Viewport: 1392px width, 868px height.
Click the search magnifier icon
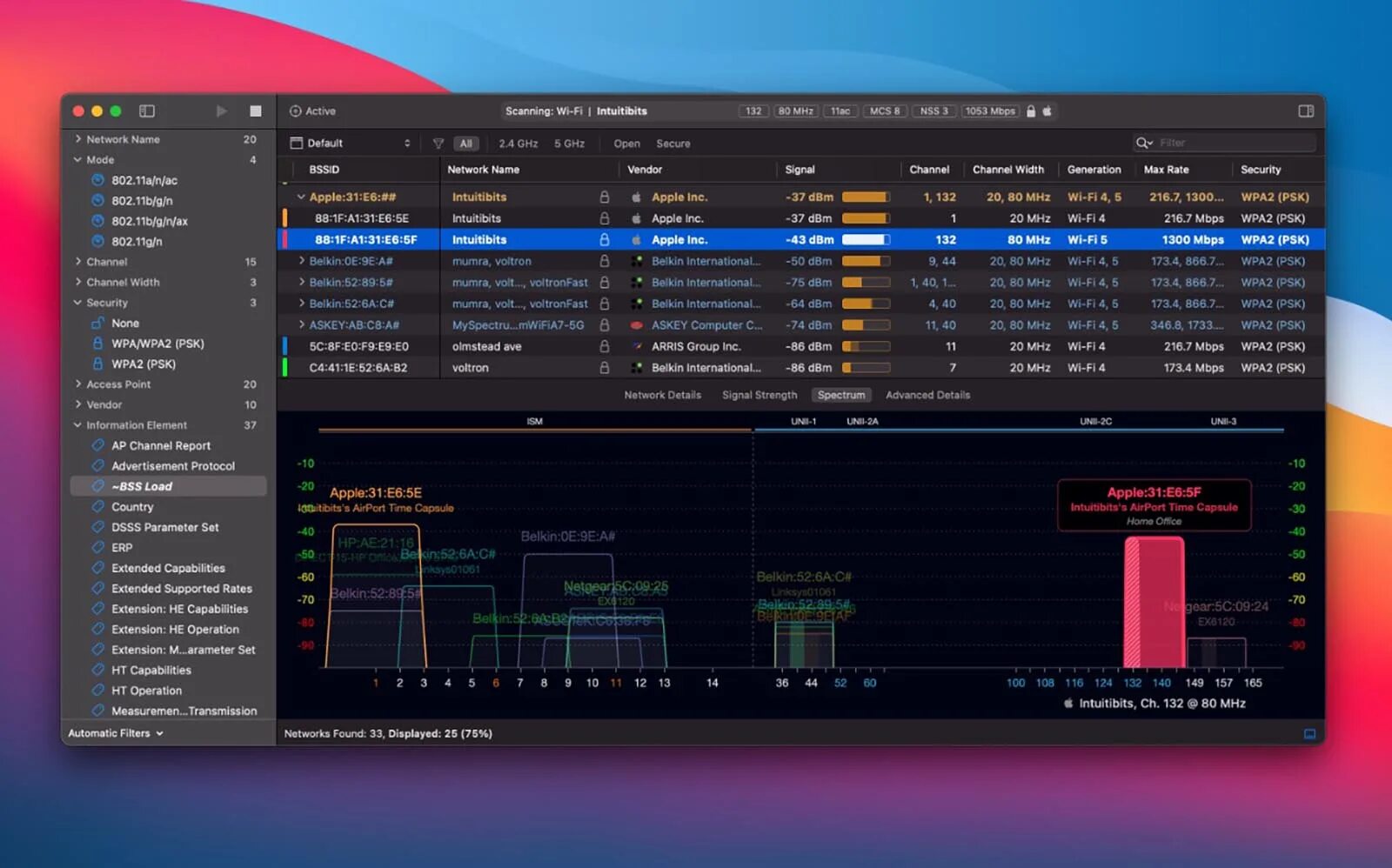1143,143
